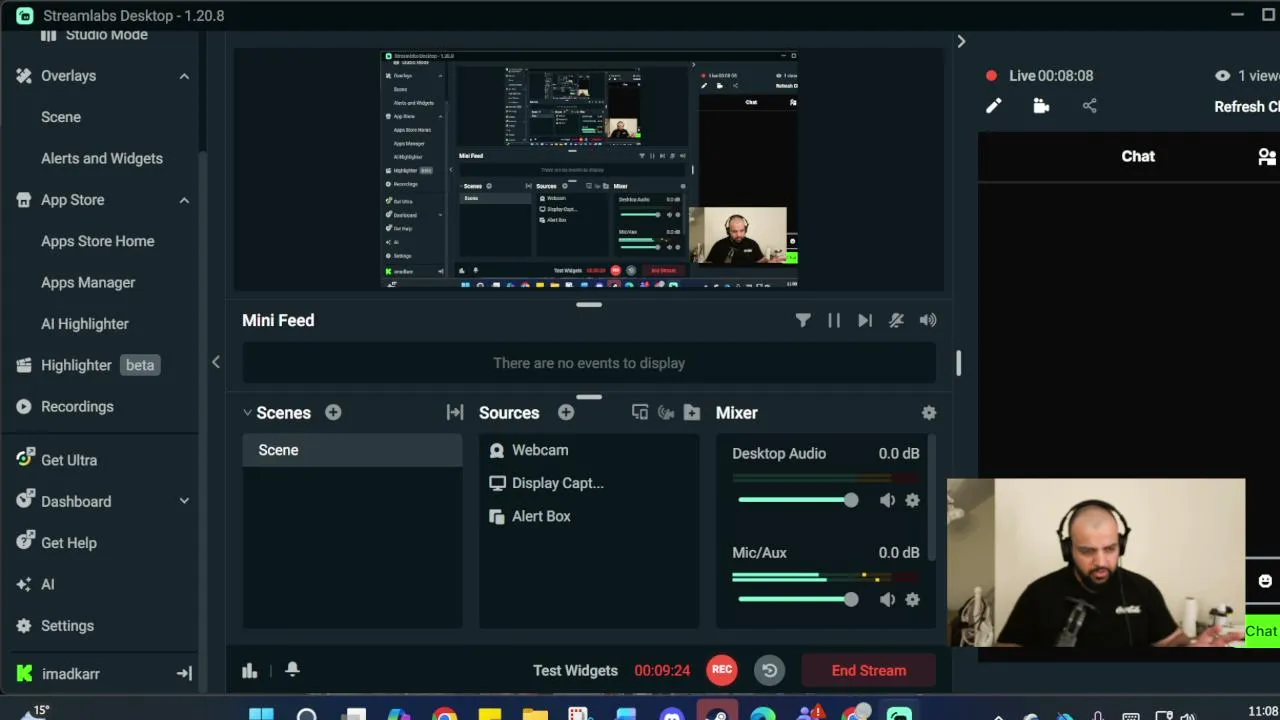
Task: Open Steam from the Windows taskbar
Action: [x=717, y=715]
